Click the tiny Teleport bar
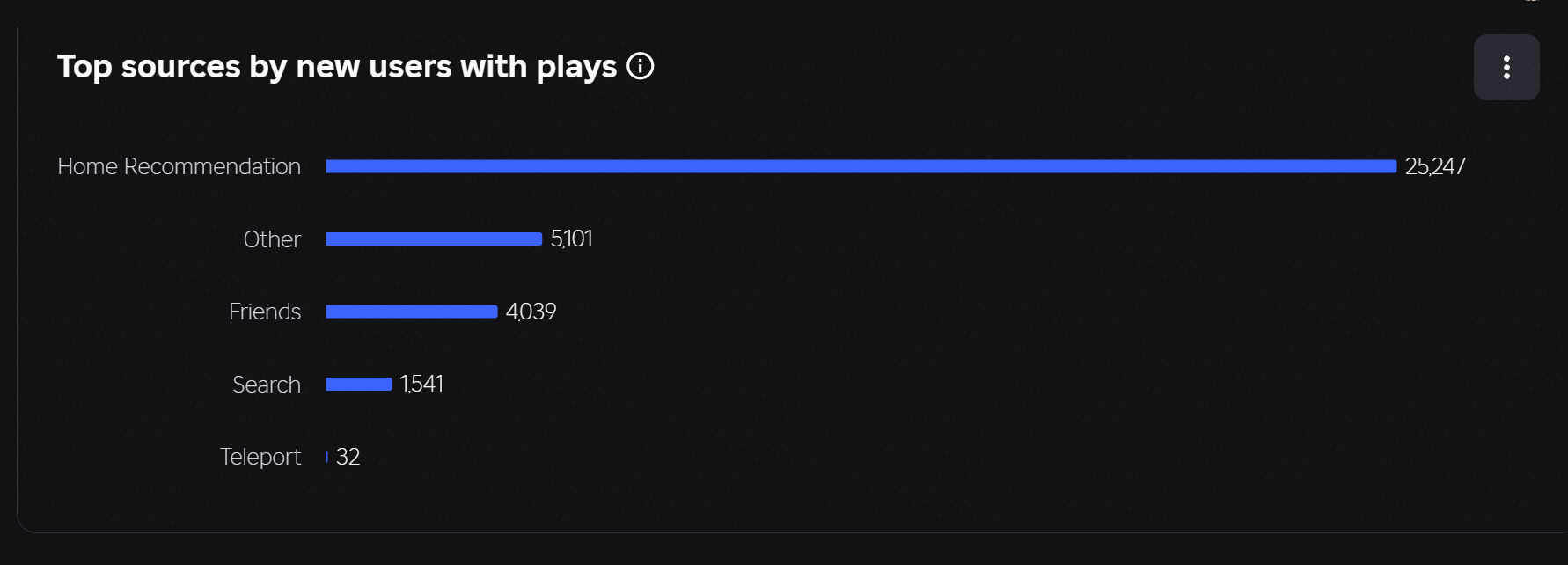 326,457
